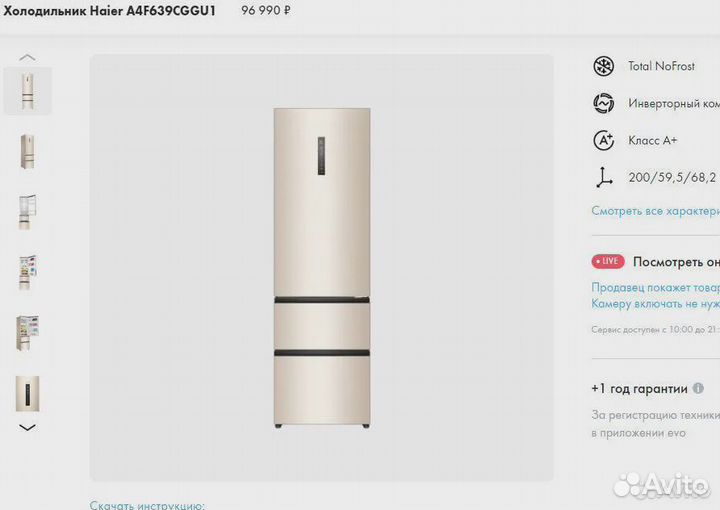720x510 pixels.
Task: Show next thumbnails with down chevron
Action: 28,427
